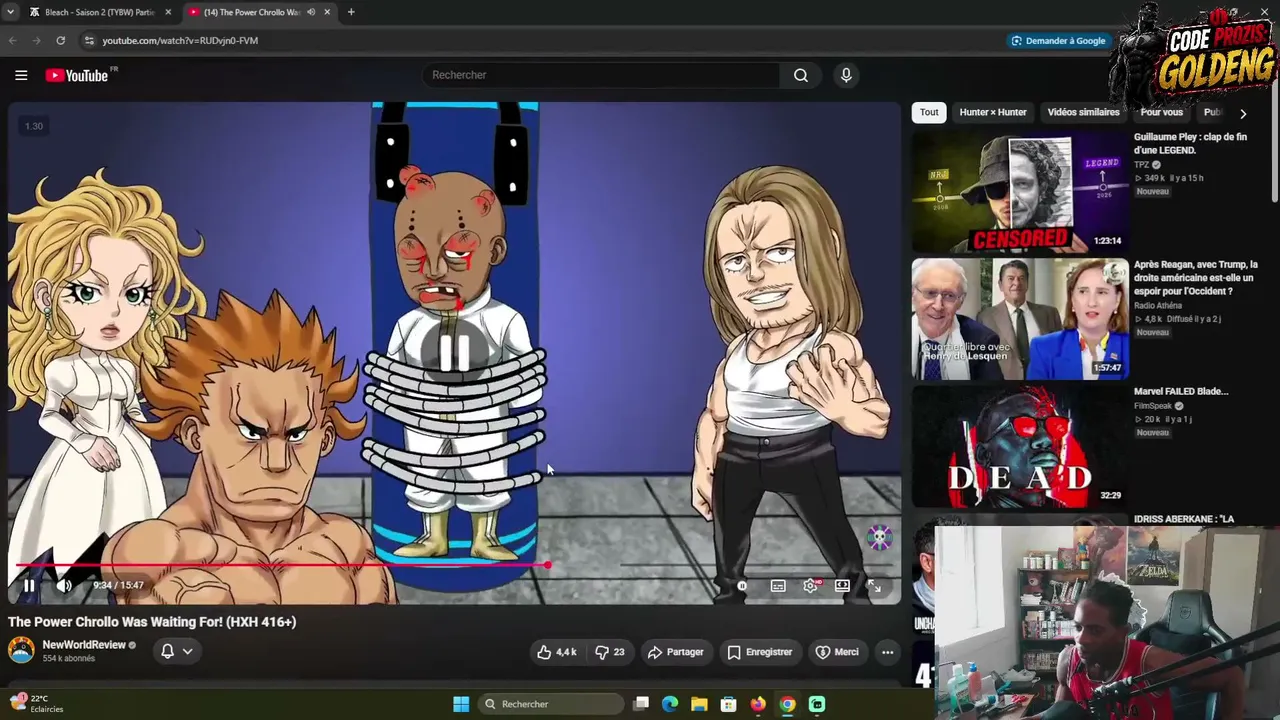Click the 554 k abonnés subscriber count
The image size is (1280, 720).
click(x=68, y=659)
